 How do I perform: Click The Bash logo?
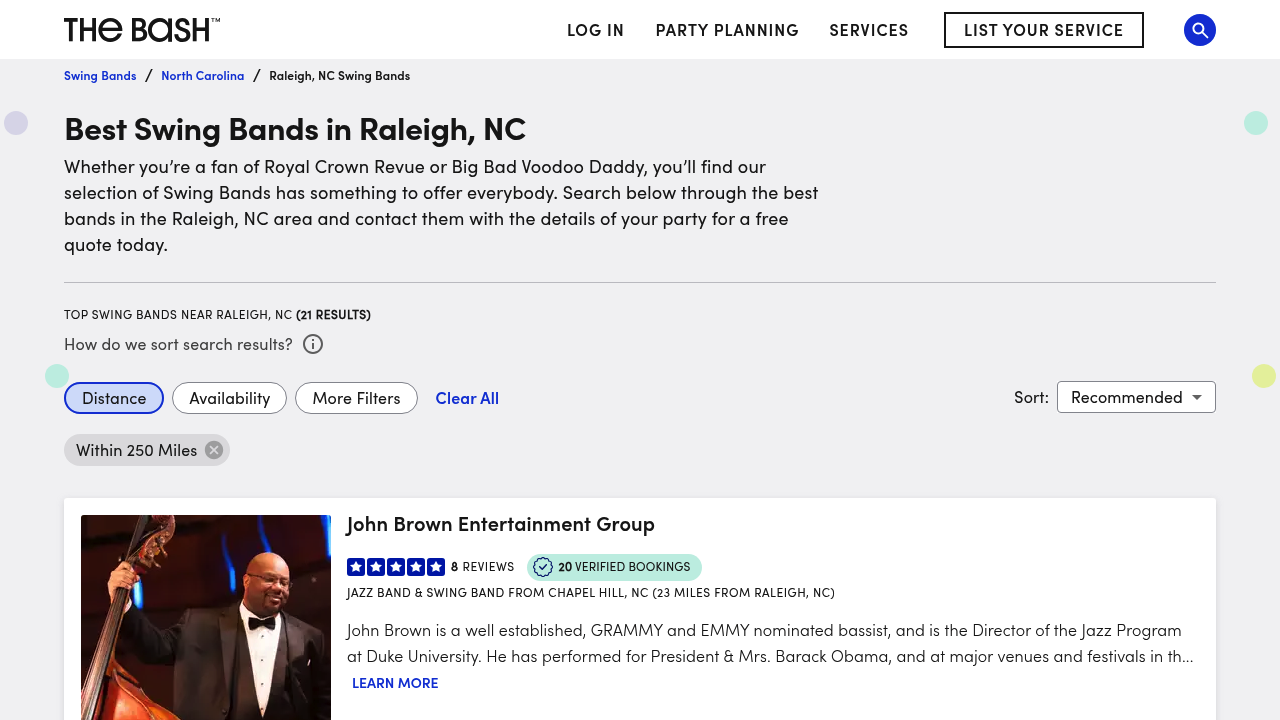click(x=141, y=30)
